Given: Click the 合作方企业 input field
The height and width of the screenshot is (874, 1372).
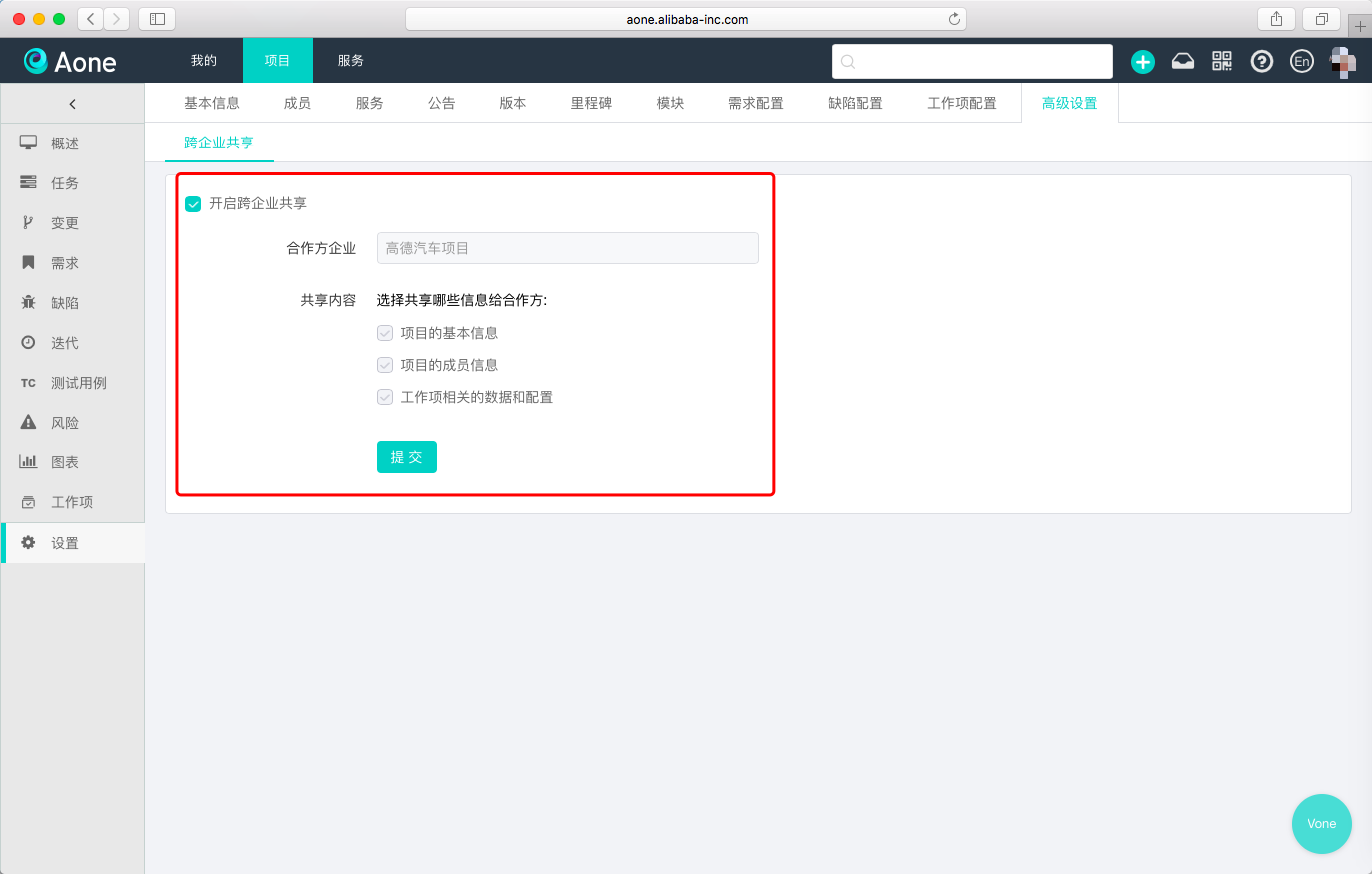Looking at the screenshot, I should coord(567,248).
